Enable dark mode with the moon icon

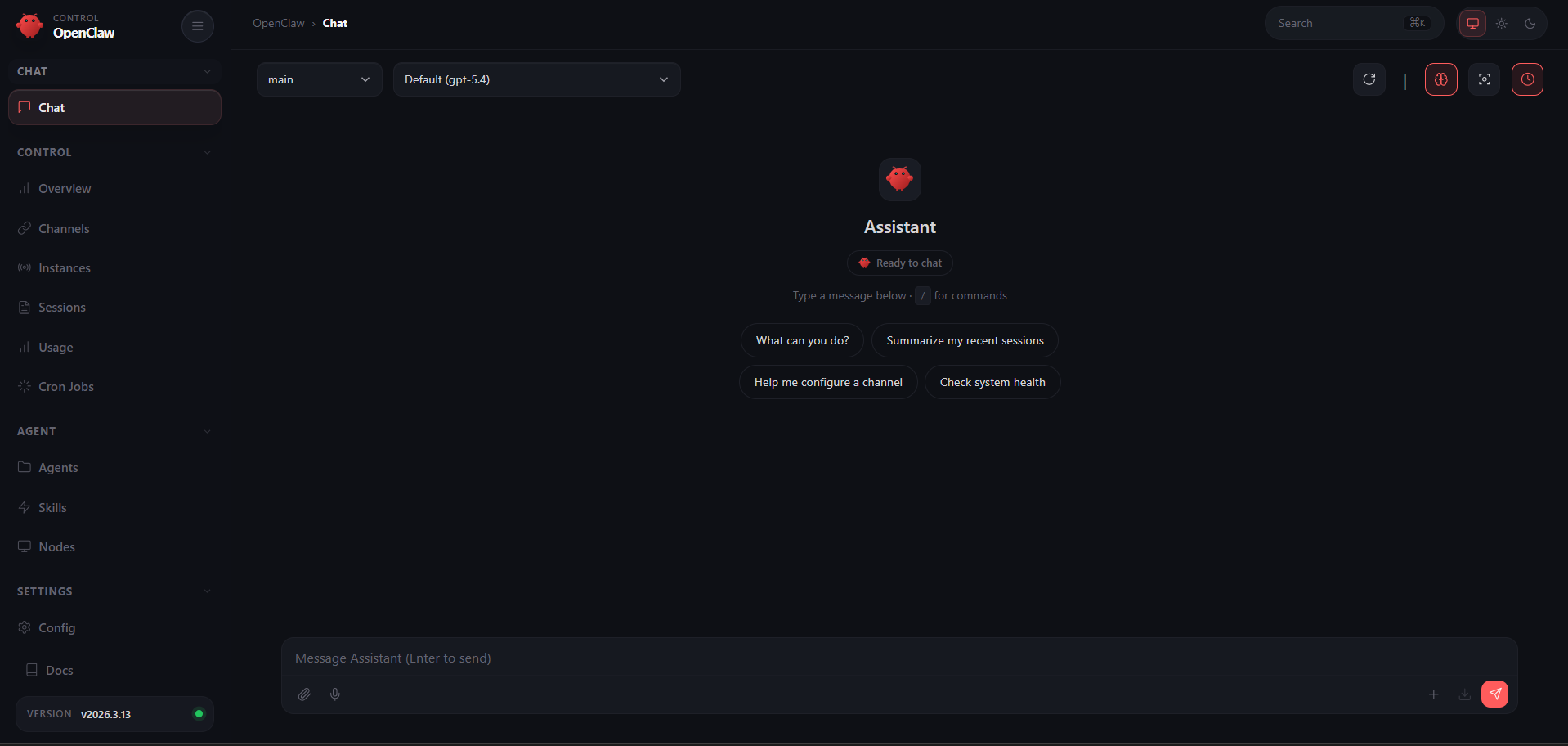(1531, 23)
